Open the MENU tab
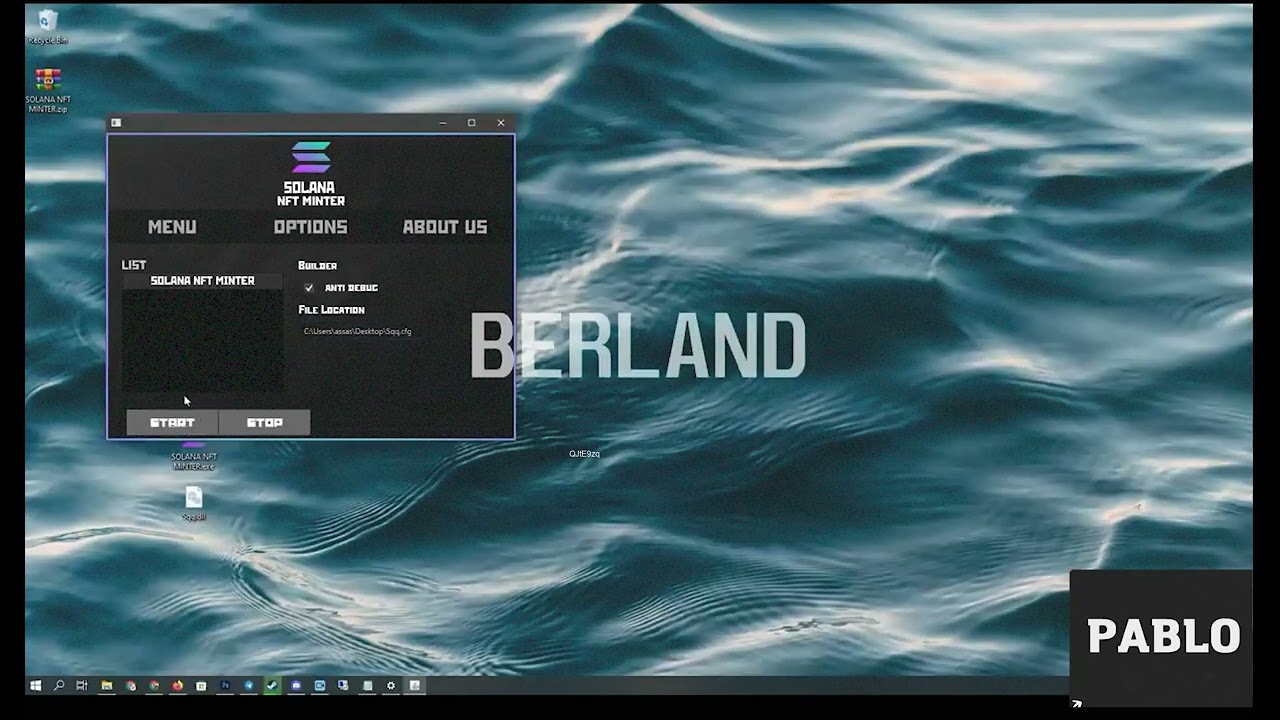The width and height of the screenshot is (1280, 720). click(172, 227)
